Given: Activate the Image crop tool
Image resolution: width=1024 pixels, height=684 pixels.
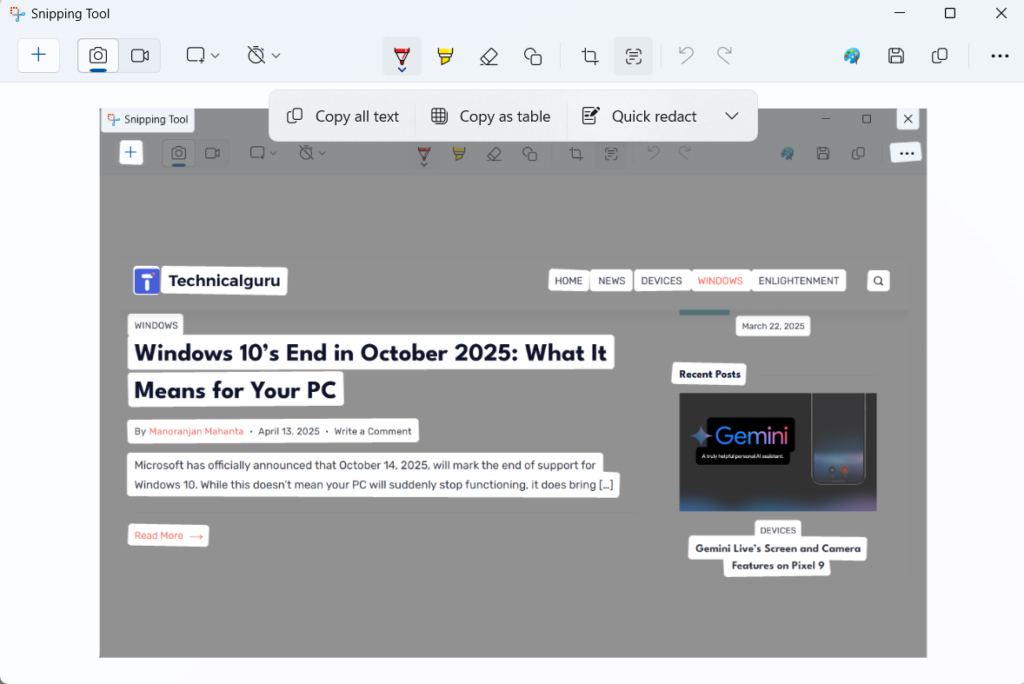Looking at the screenshot, I should (x=590, y=56).
